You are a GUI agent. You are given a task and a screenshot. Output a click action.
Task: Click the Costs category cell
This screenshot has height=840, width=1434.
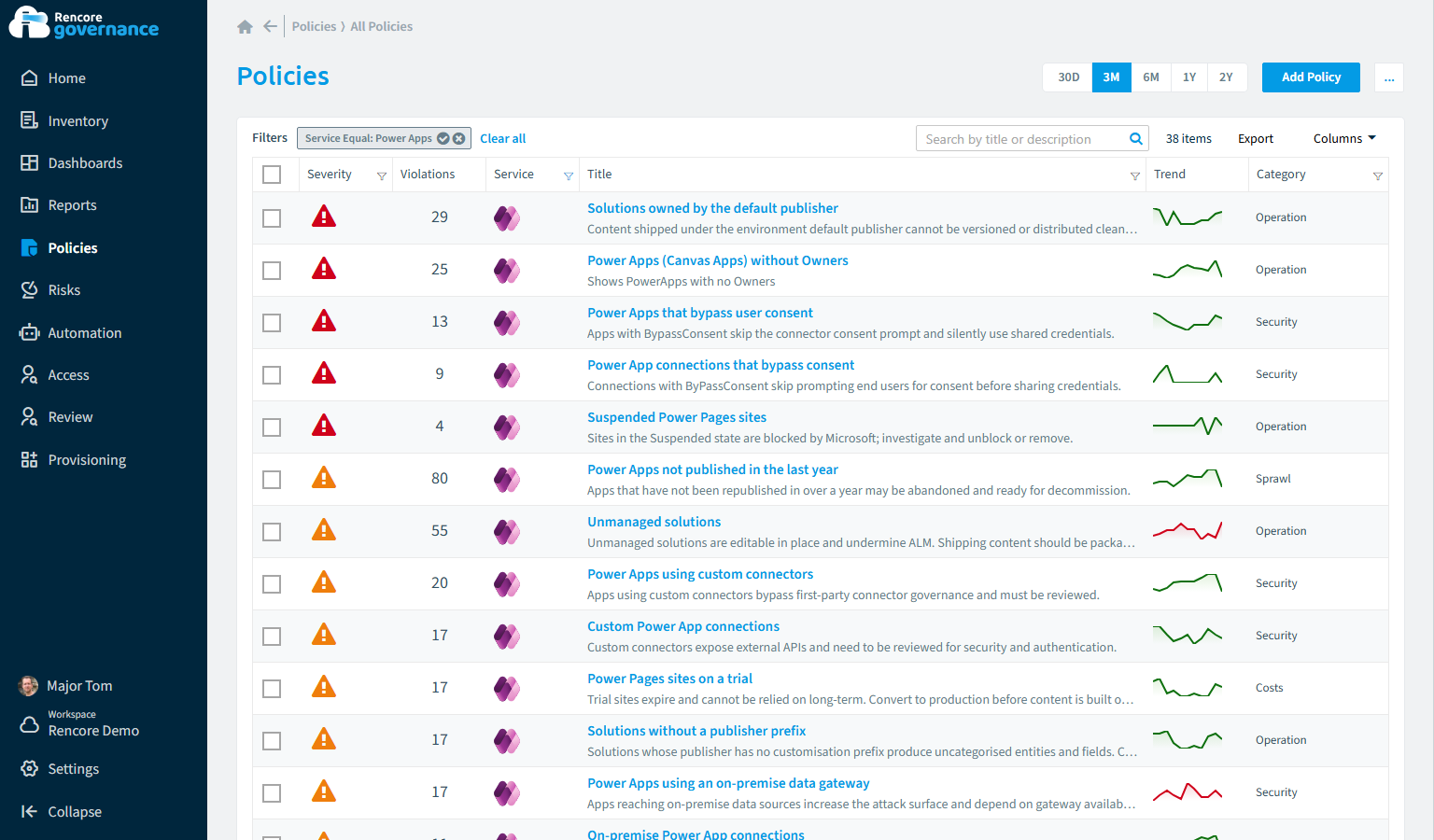[1269, 688]
